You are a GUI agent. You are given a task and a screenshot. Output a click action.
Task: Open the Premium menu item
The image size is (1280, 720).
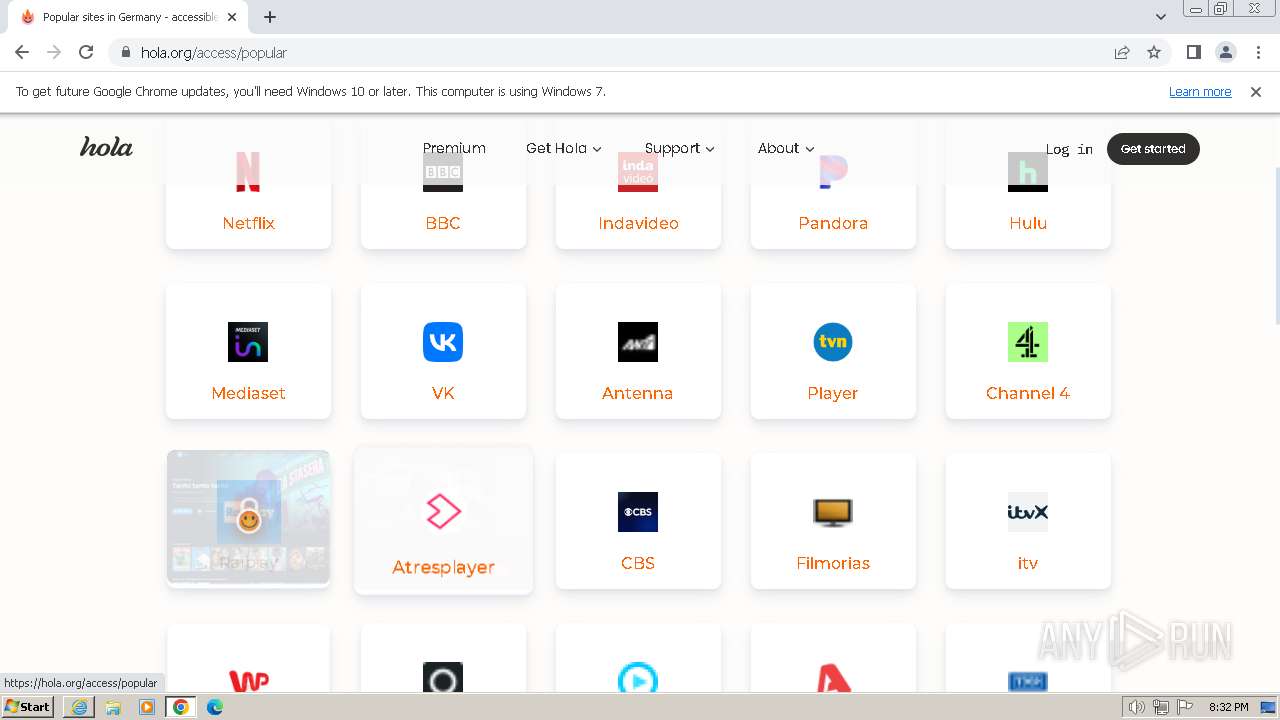tap(454, 148)
